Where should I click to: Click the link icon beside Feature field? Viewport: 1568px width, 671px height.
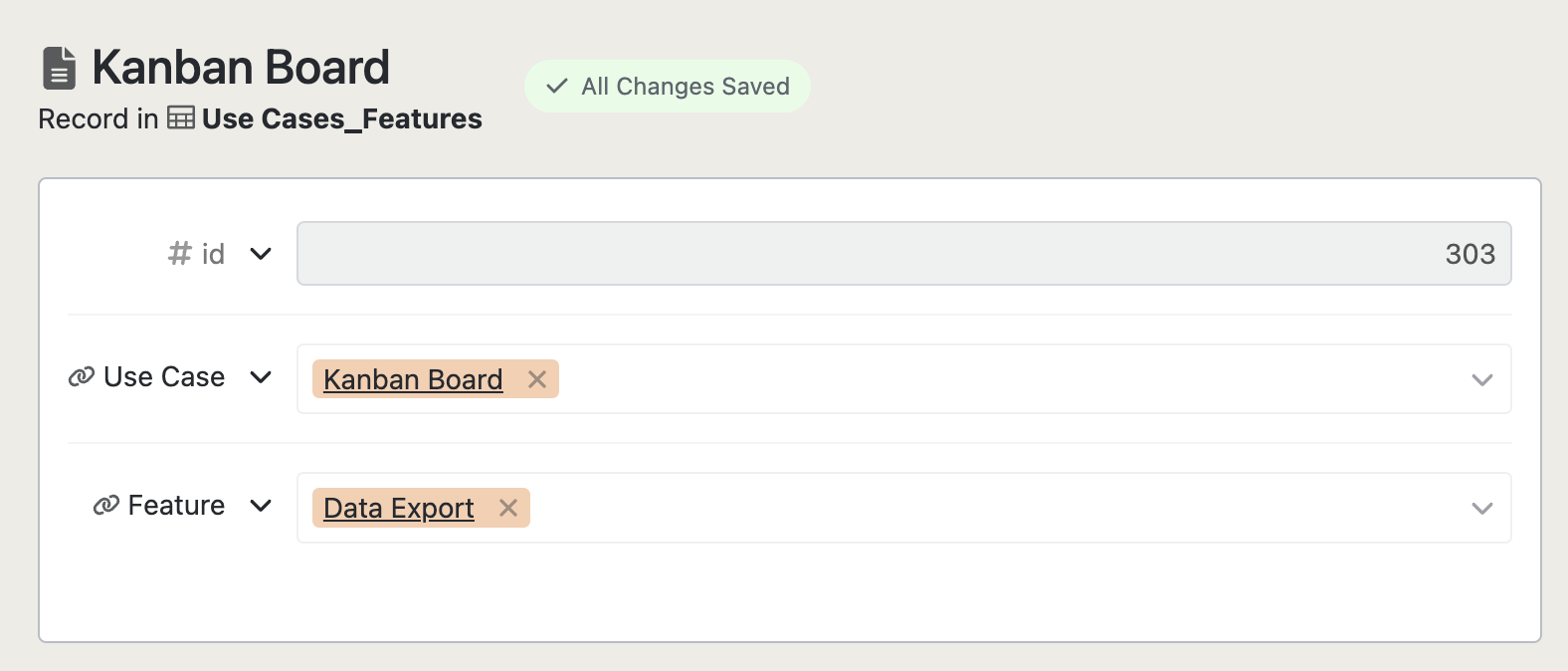point(104,506)
